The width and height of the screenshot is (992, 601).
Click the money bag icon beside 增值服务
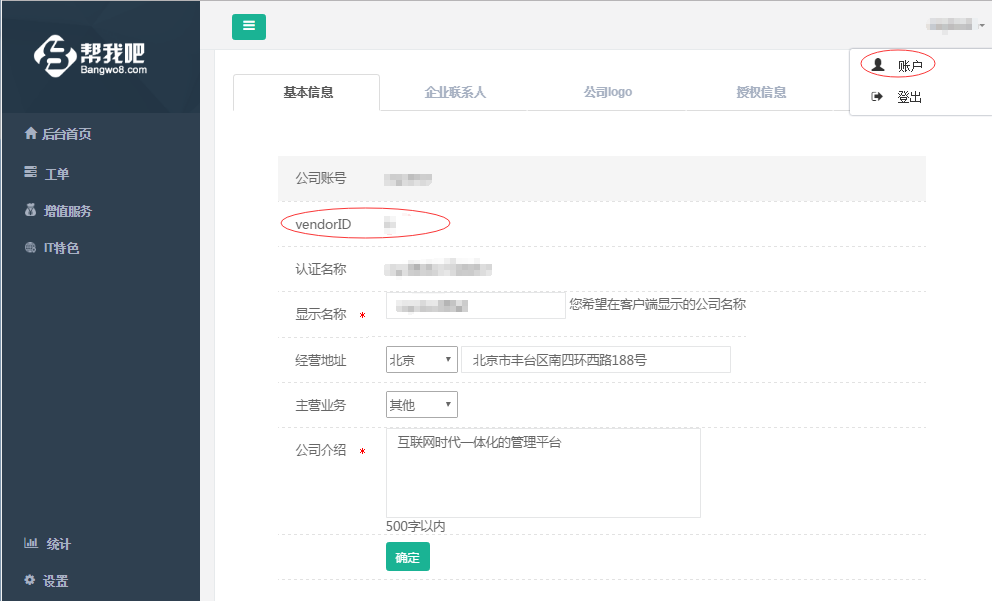[30, 211]
